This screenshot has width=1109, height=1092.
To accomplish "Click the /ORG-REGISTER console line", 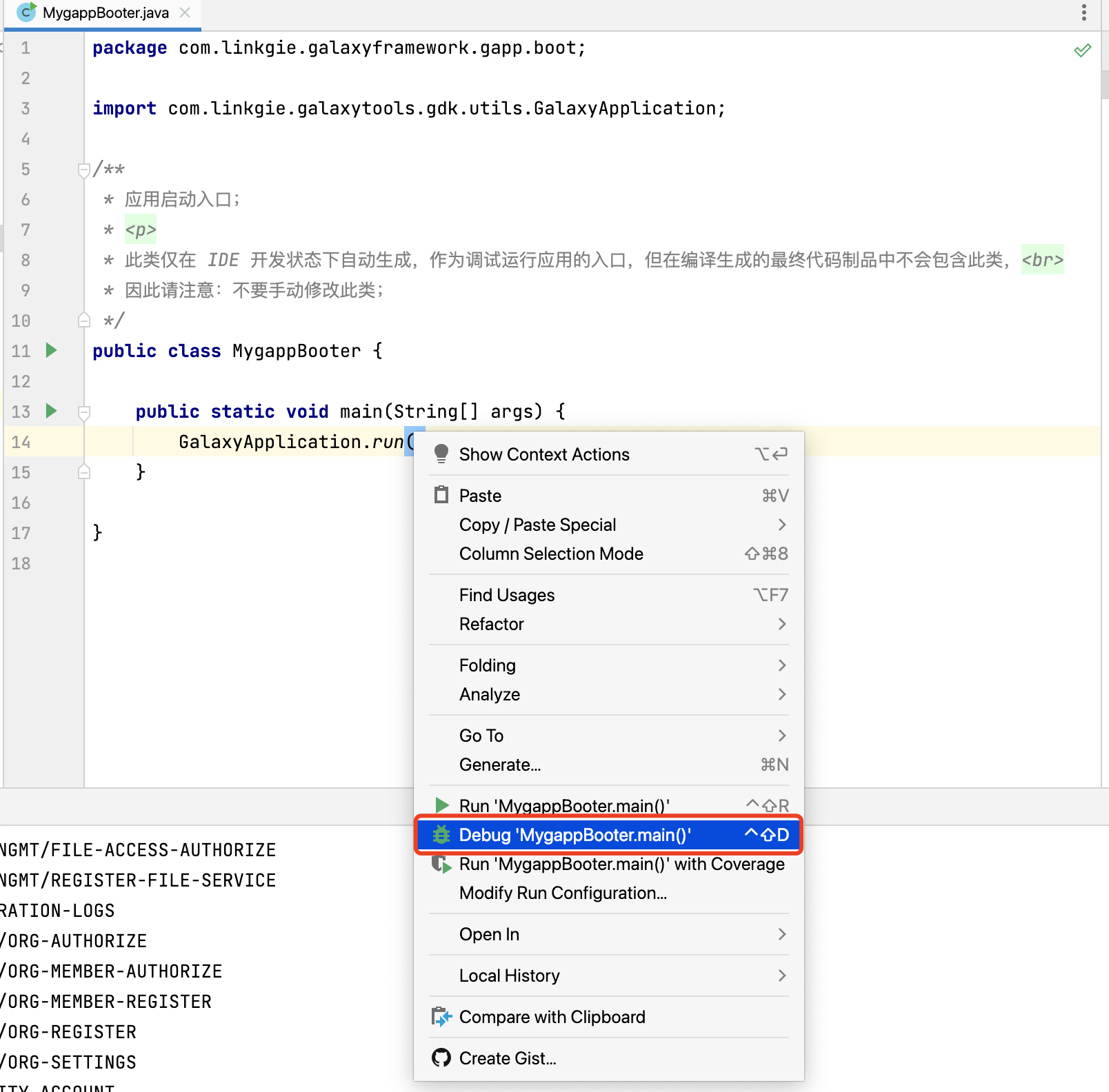I will (68, 1032).
